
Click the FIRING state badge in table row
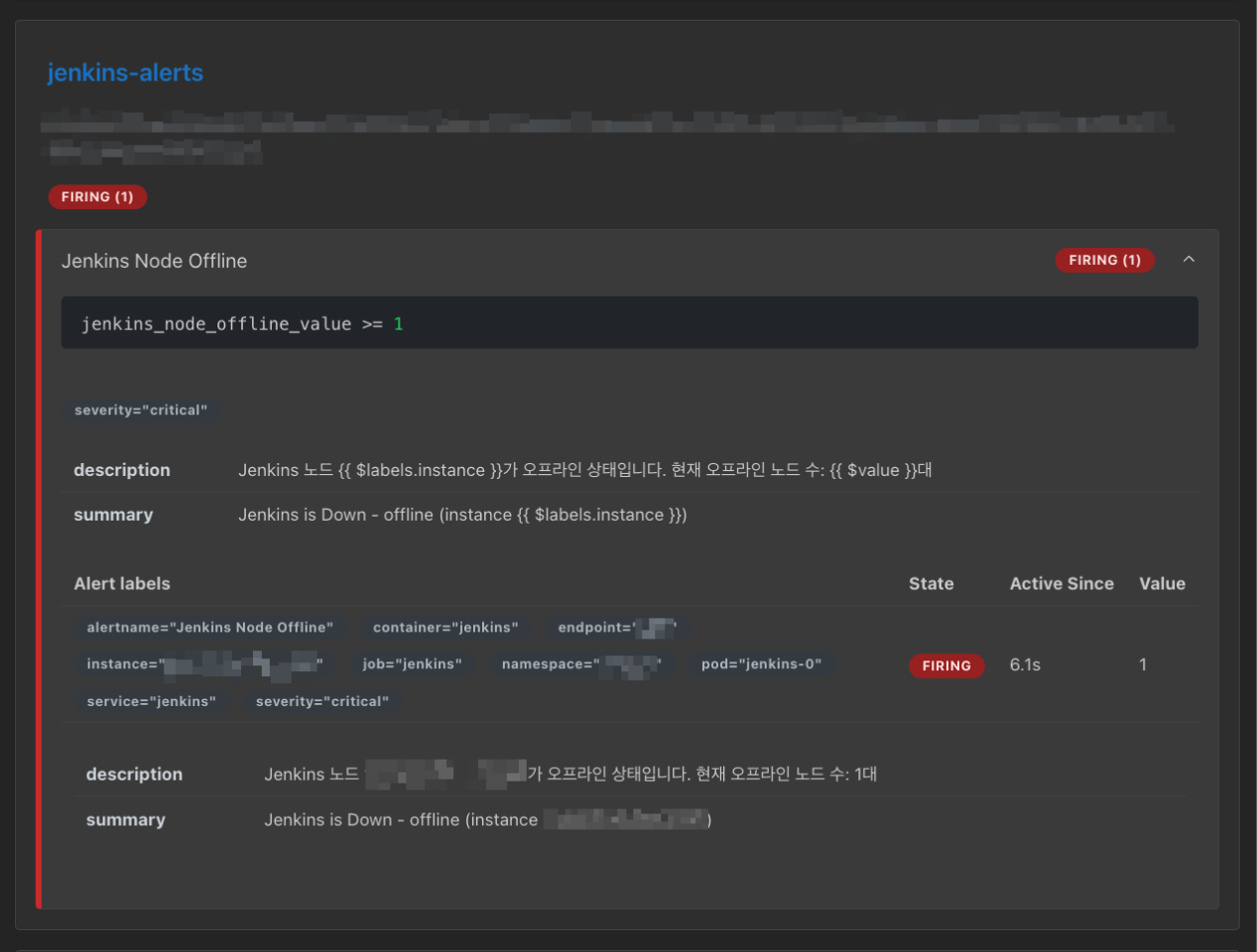[x=946, y=665]
